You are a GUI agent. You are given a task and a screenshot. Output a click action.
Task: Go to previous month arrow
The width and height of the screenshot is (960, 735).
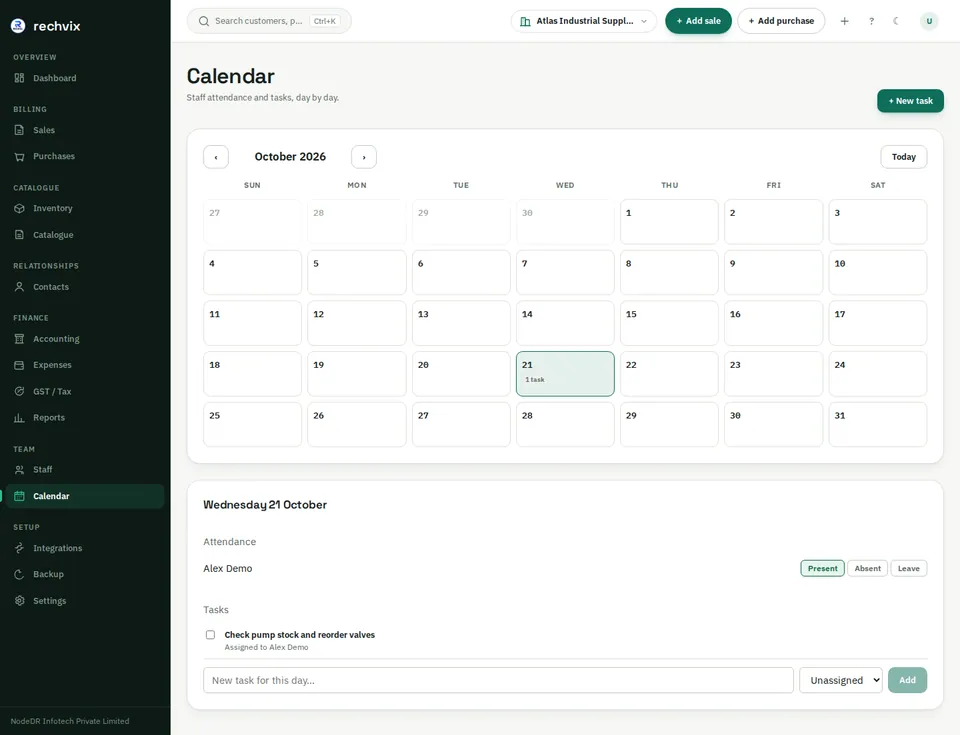coord(216,157)
